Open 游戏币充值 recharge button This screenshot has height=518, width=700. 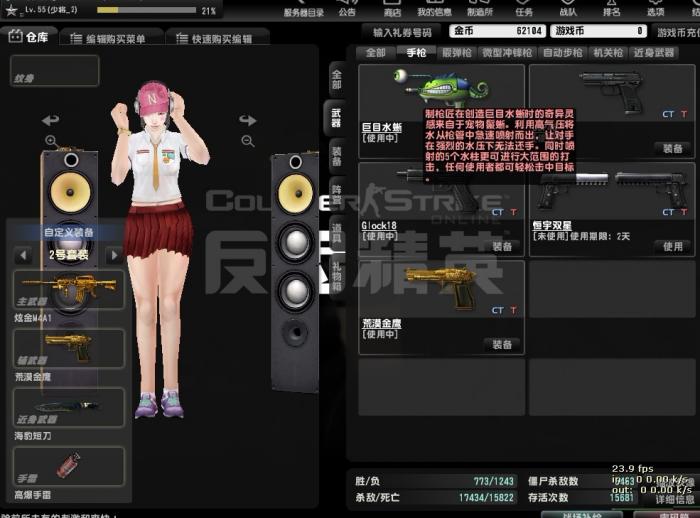click(x=676, y=32)
